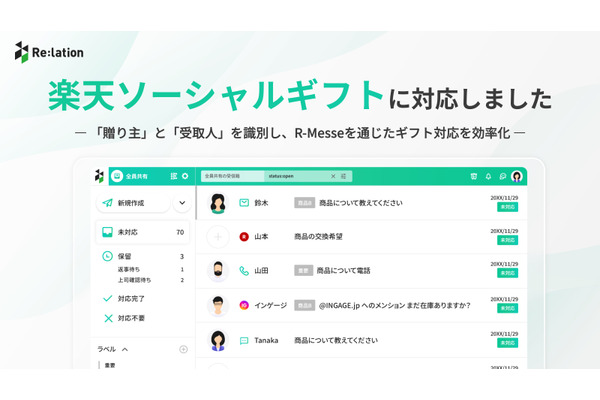Click the mail envelope icon next to 鈴木
This screenshot has width=600, height=400.
click(x=244, y=203)
